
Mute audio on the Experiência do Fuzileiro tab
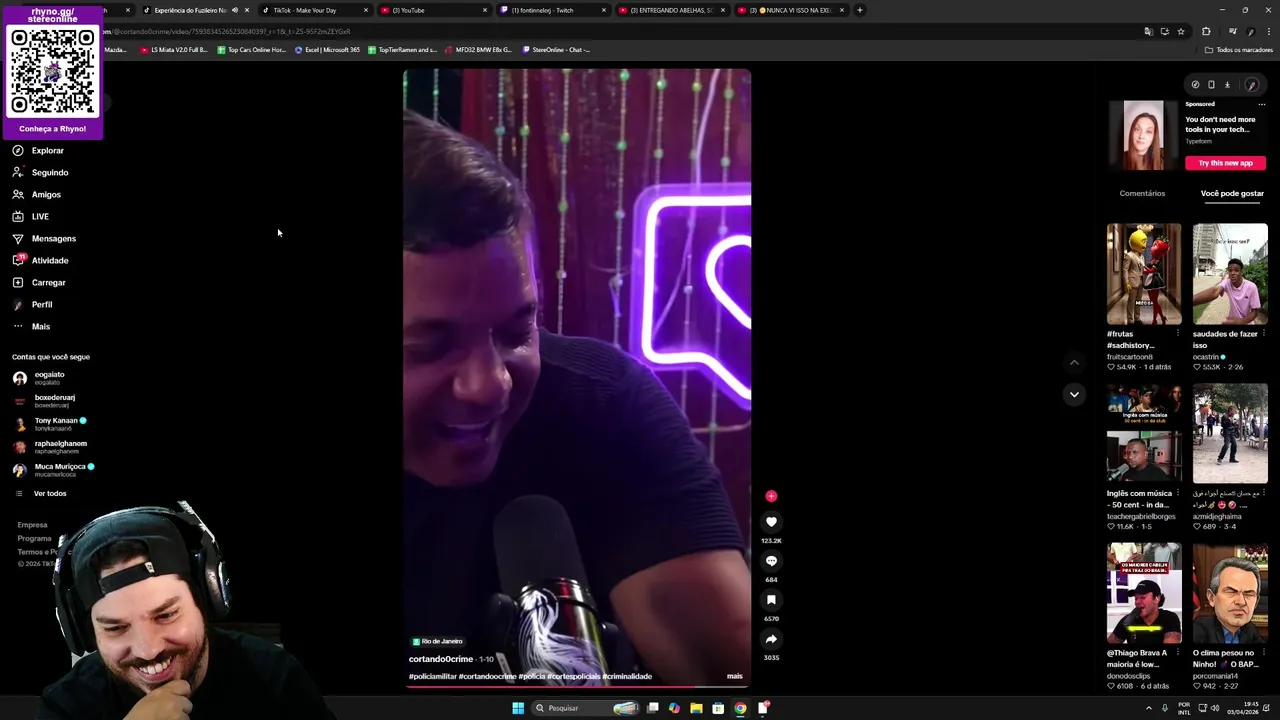pyautogui.click(x=235, y=10)
